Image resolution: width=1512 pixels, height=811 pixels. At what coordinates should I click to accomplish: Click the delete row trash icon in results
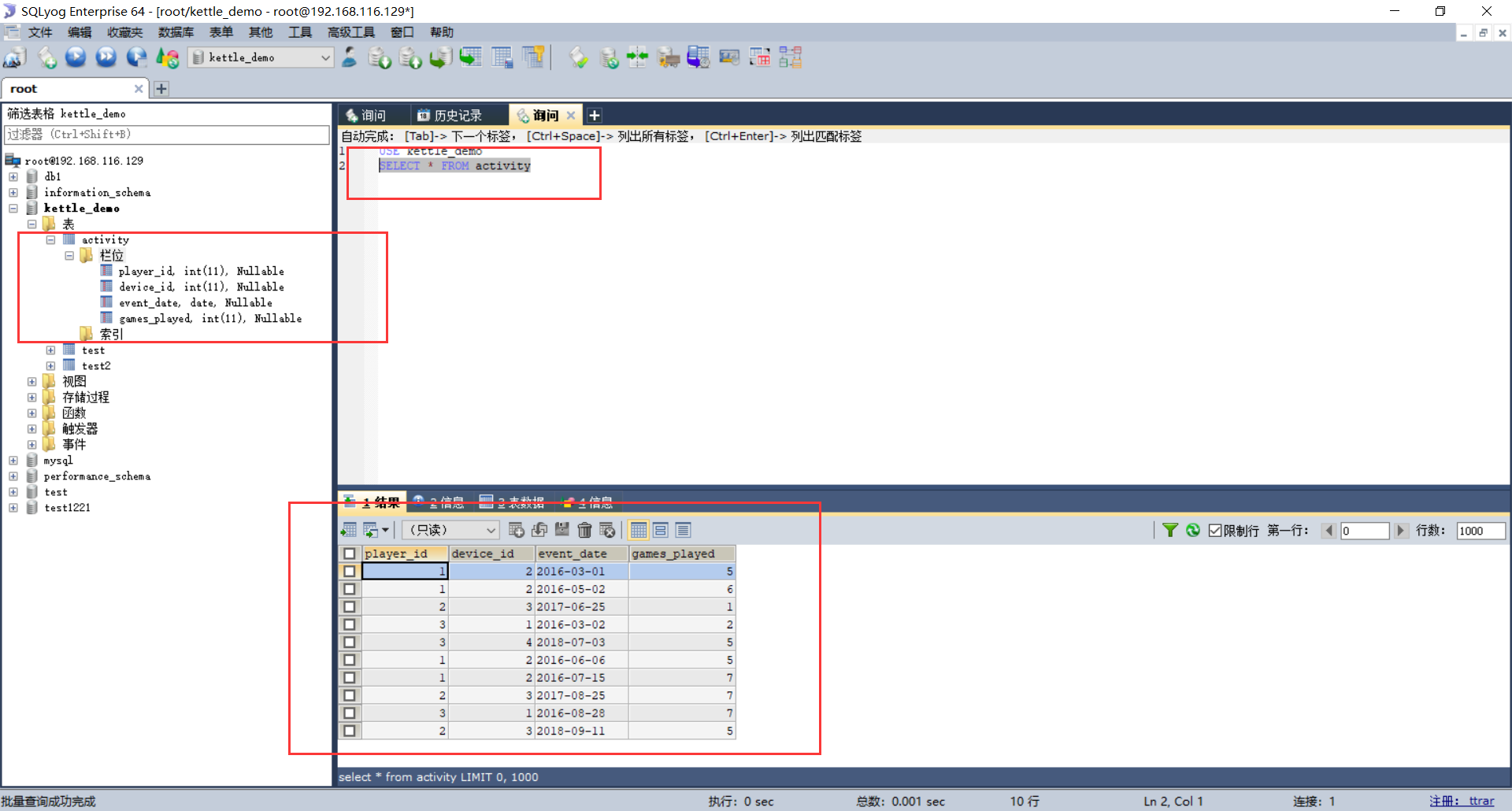(584, 530)
